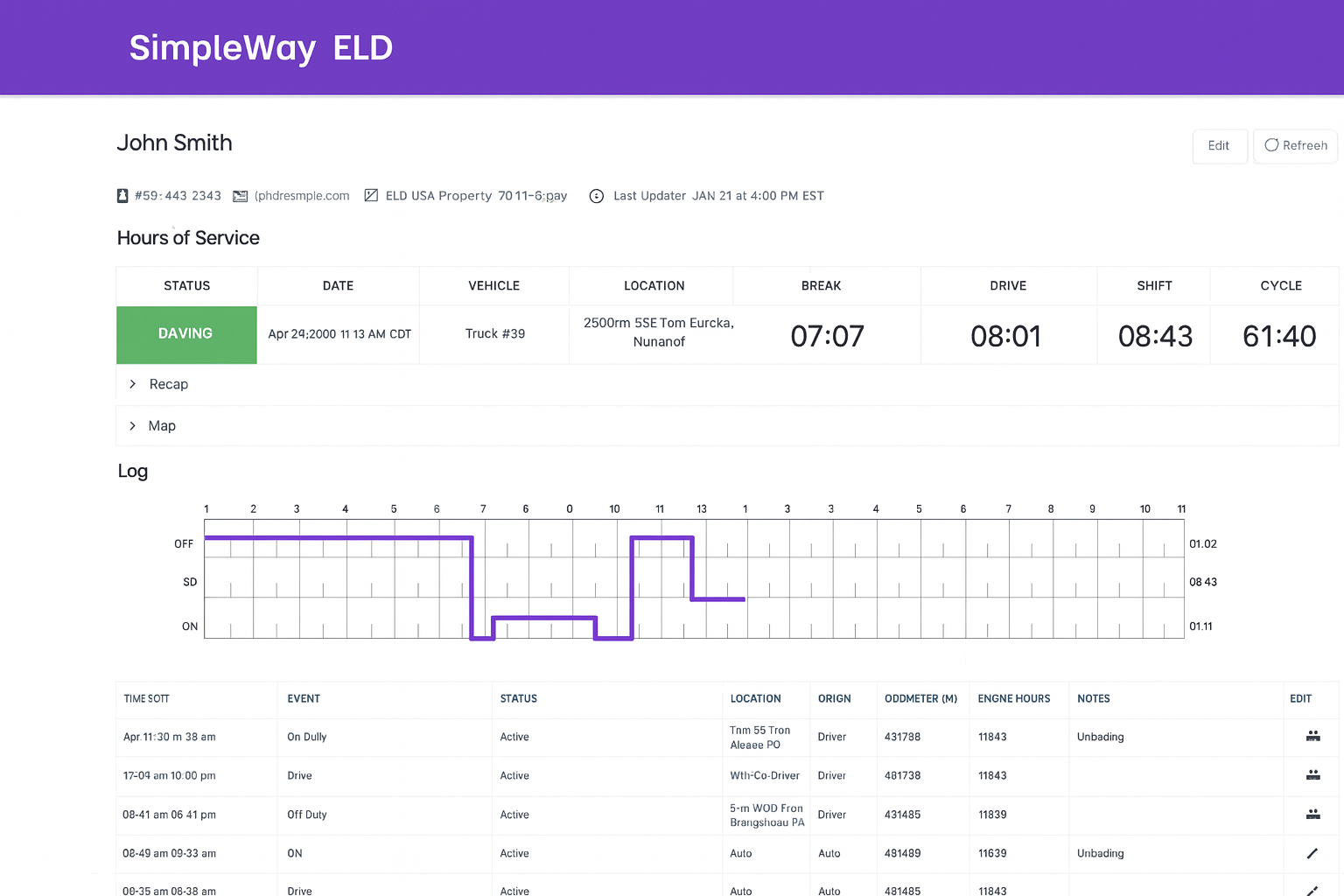Viewport: 1344px width, 896px height.
Task: Click the clock icon before Last Updated
Action: pos(596,195)
